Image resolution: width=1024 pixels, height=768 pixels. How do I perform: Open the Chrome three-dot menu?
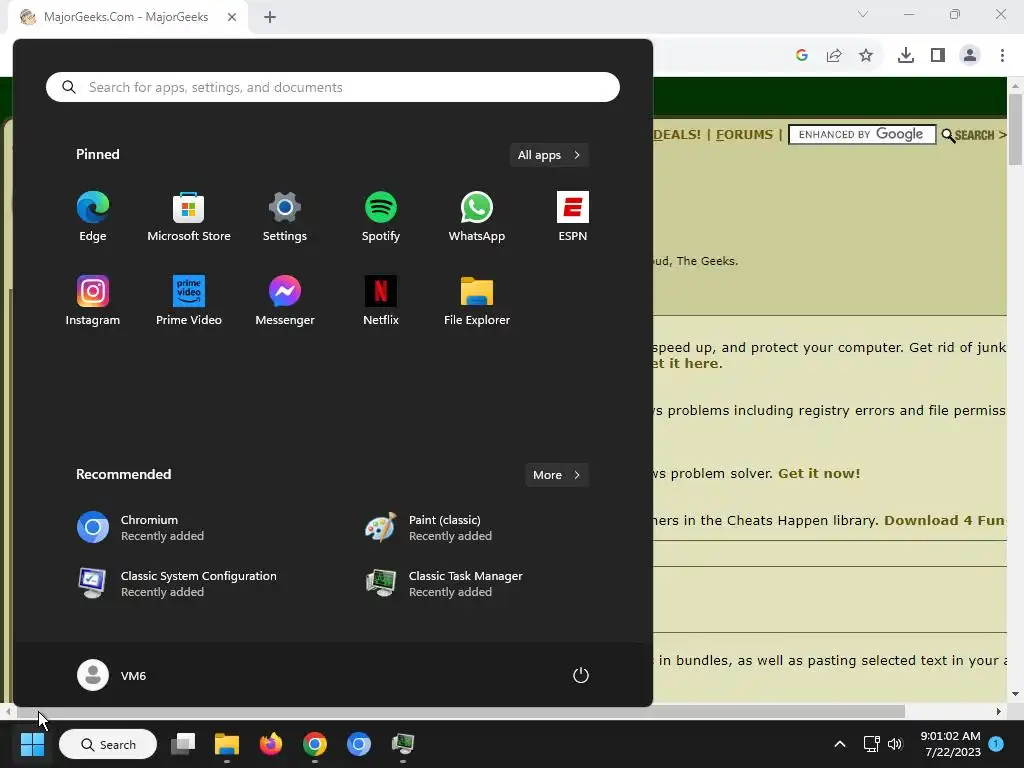(x=1002, y=56)
